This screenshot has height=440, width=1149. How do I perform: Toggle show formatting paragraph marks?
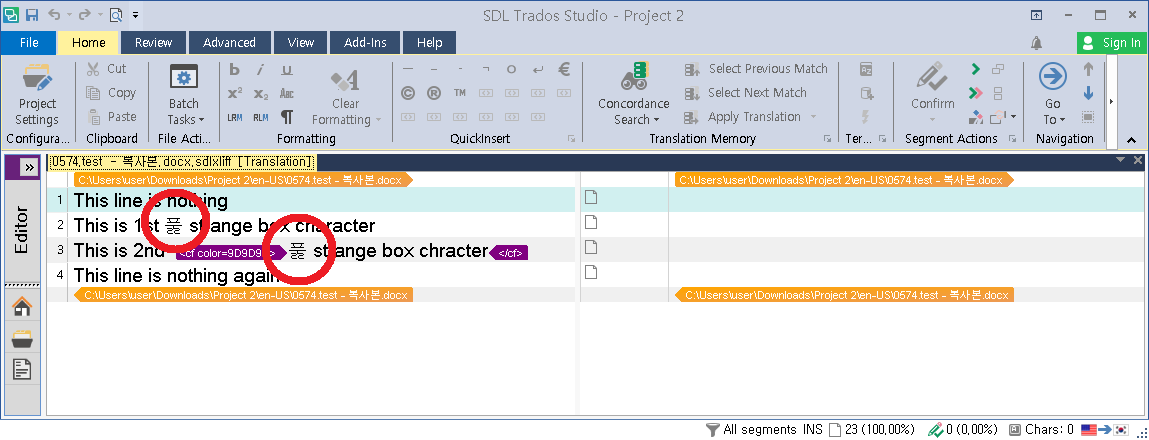pyautogui.click(x=287, y=117)
